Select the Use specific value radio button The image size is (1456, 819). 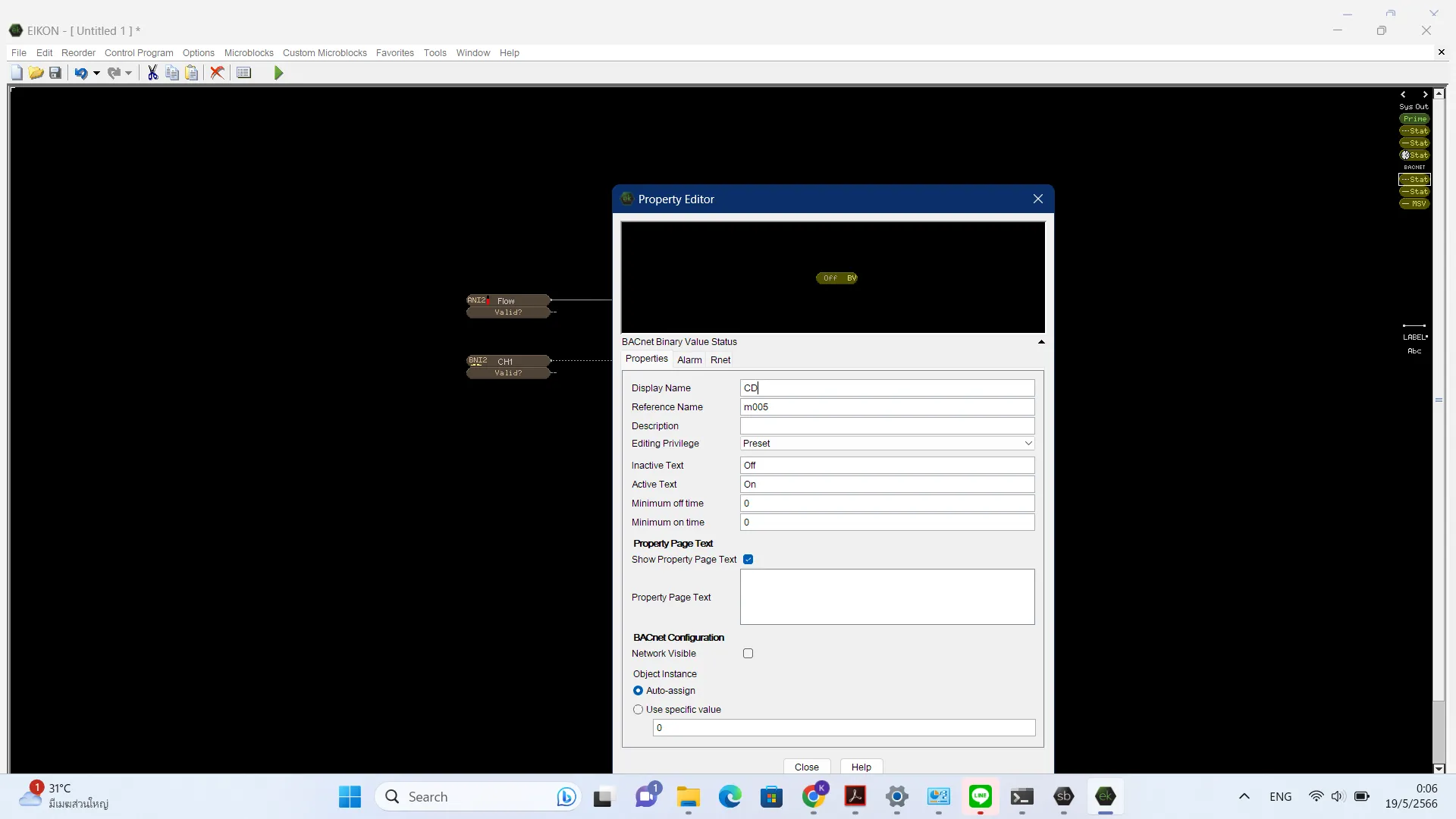tap(638, 710)
